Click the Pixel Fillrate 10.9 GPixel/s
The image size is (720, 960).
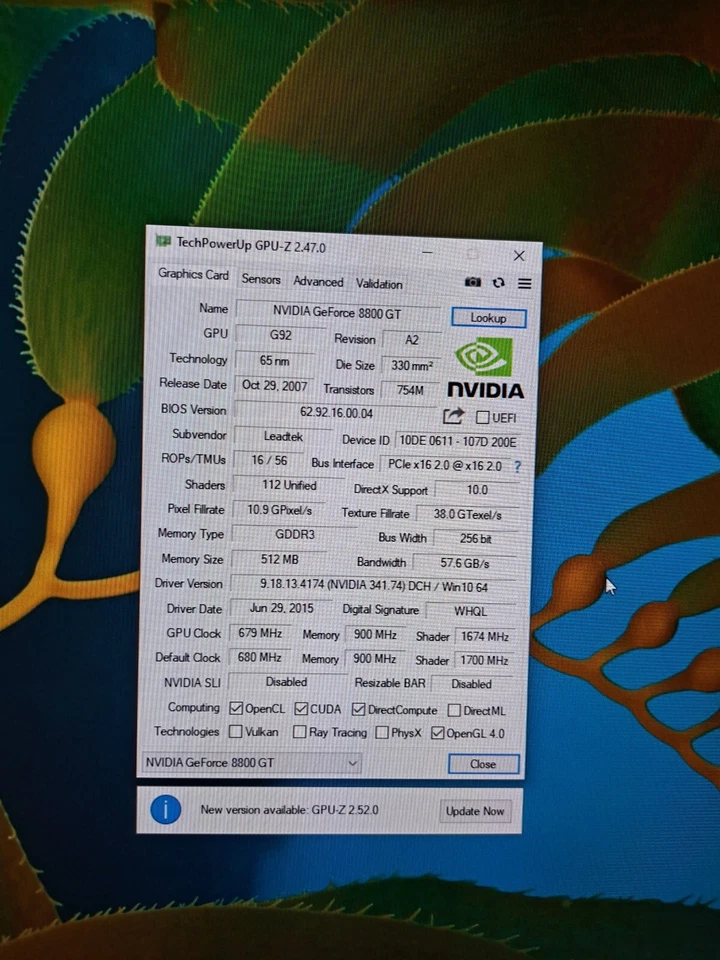279,509
